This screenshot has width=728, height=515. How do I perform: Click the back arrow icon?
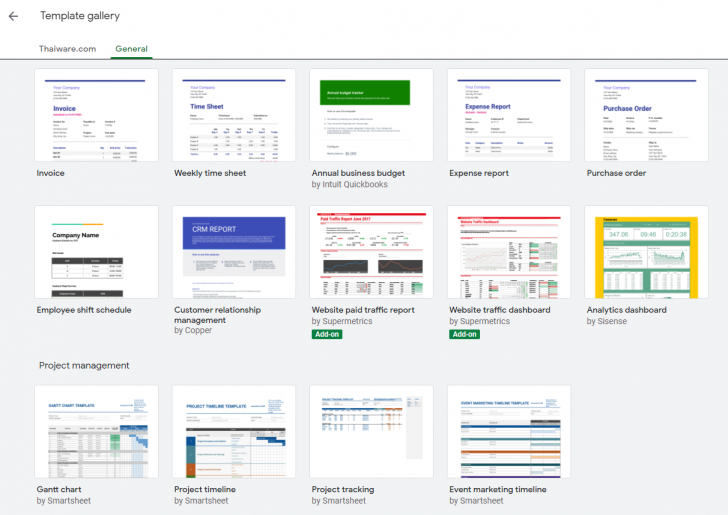[x=13, y=16]
